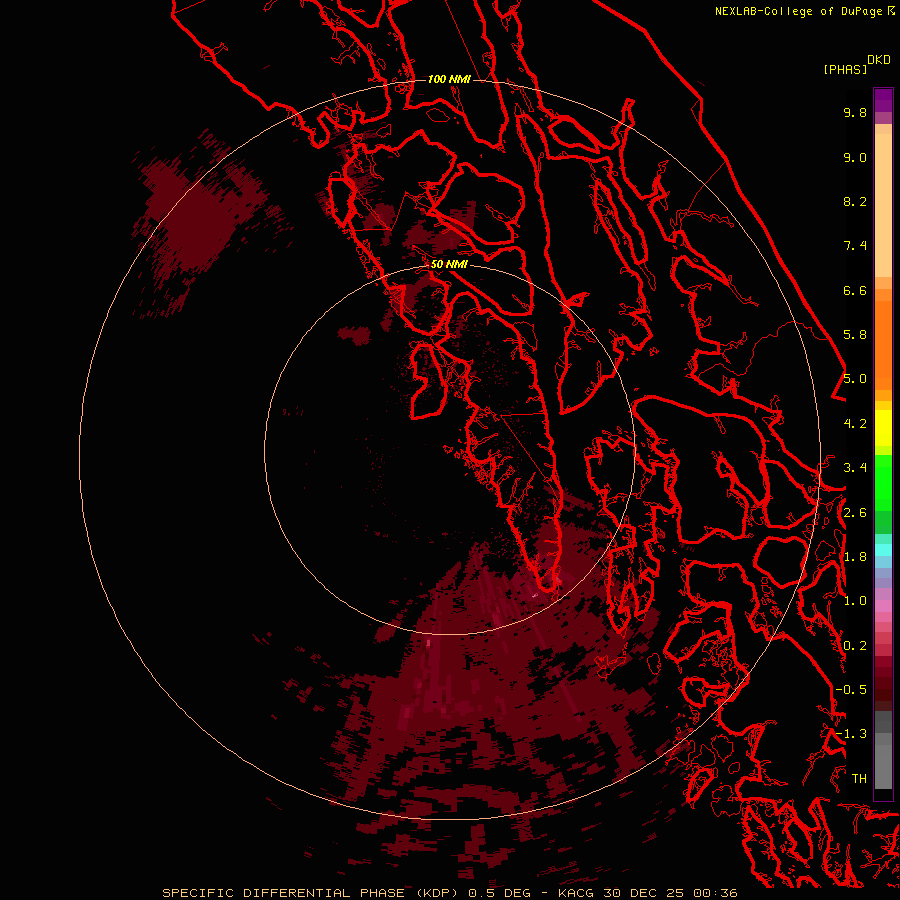This screenshot has height=900, width=900.
Task: Click the TH label on the color scale
Action: click(859, 779)
